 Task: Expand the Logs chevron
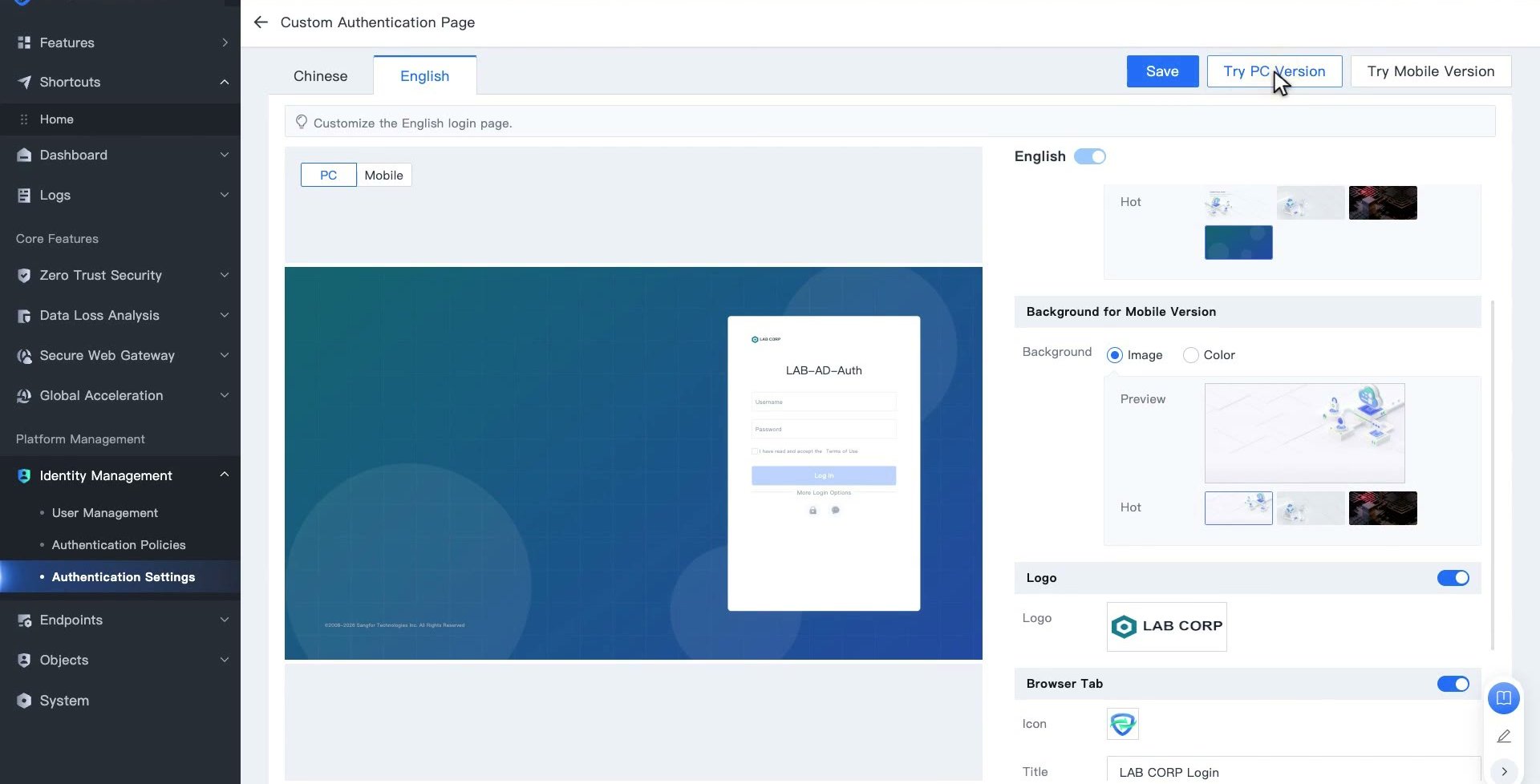tap(225, 195)
